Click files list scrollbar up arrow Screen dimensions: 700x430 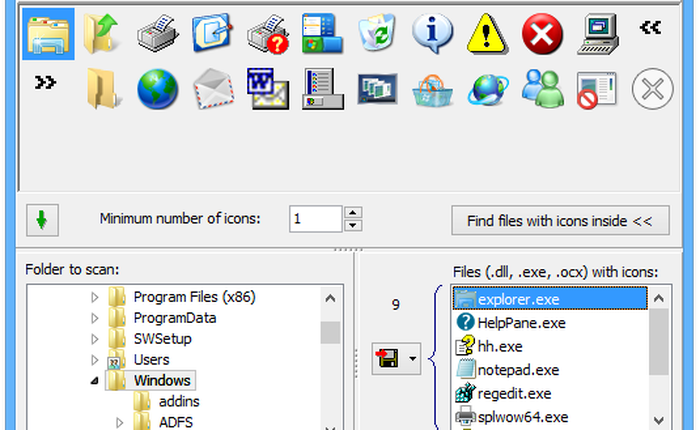pyautogui.click(x=659, y=298)
